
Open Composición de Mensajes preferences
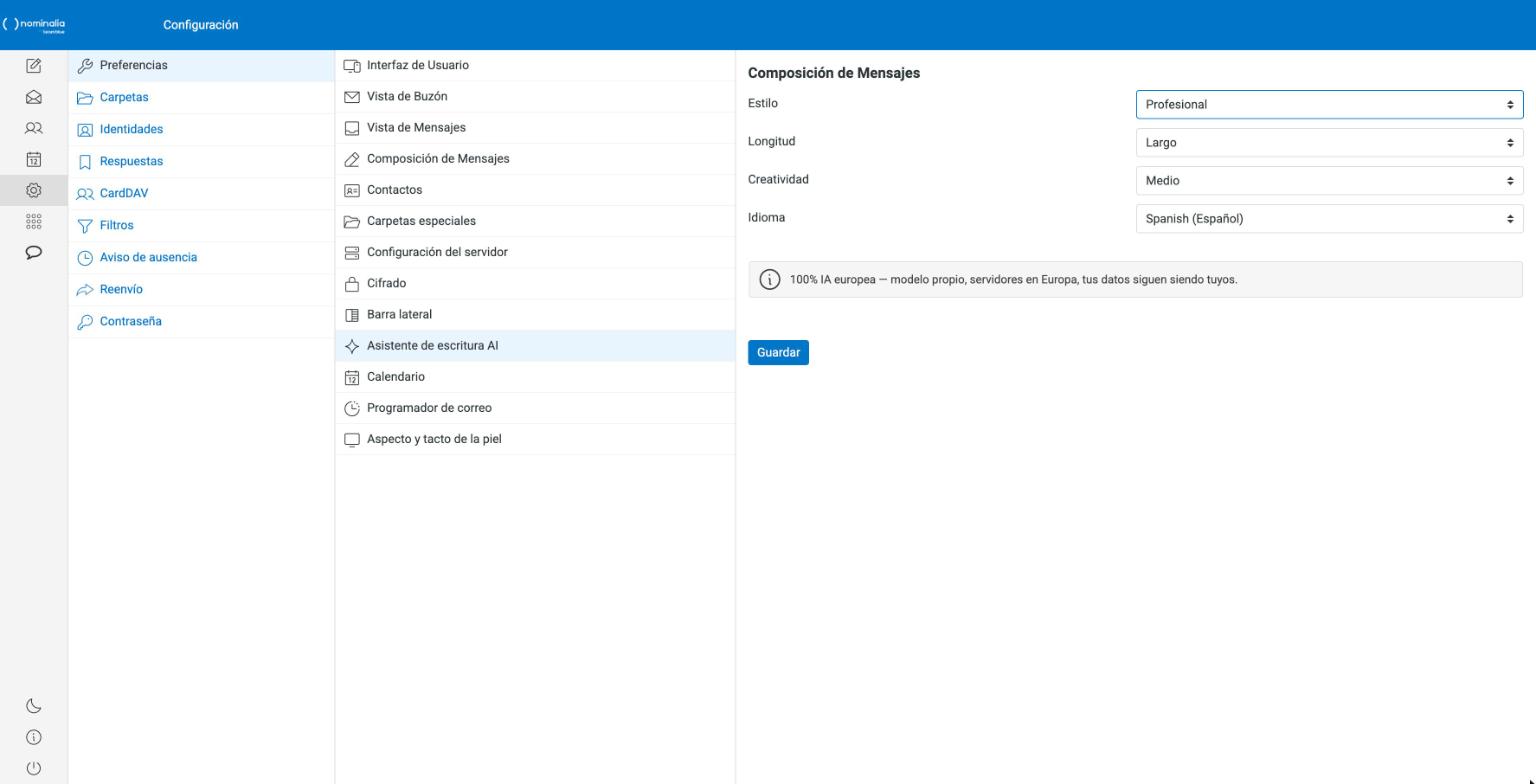point(535,158)
